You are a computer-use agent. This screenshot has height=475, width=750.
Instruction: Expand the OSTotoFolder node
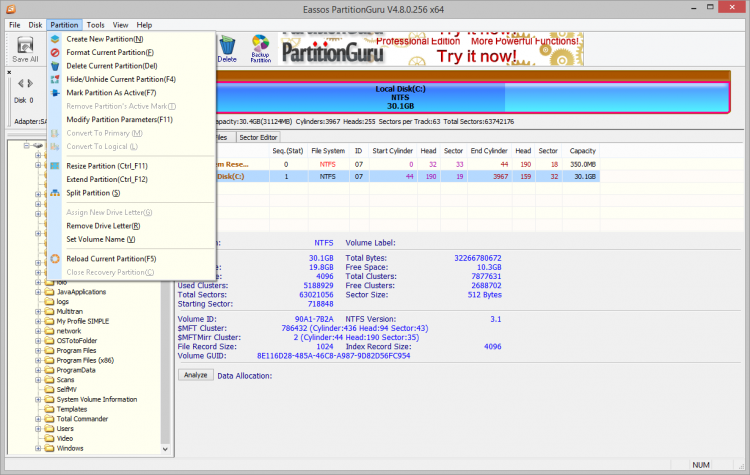coord(38,341)
